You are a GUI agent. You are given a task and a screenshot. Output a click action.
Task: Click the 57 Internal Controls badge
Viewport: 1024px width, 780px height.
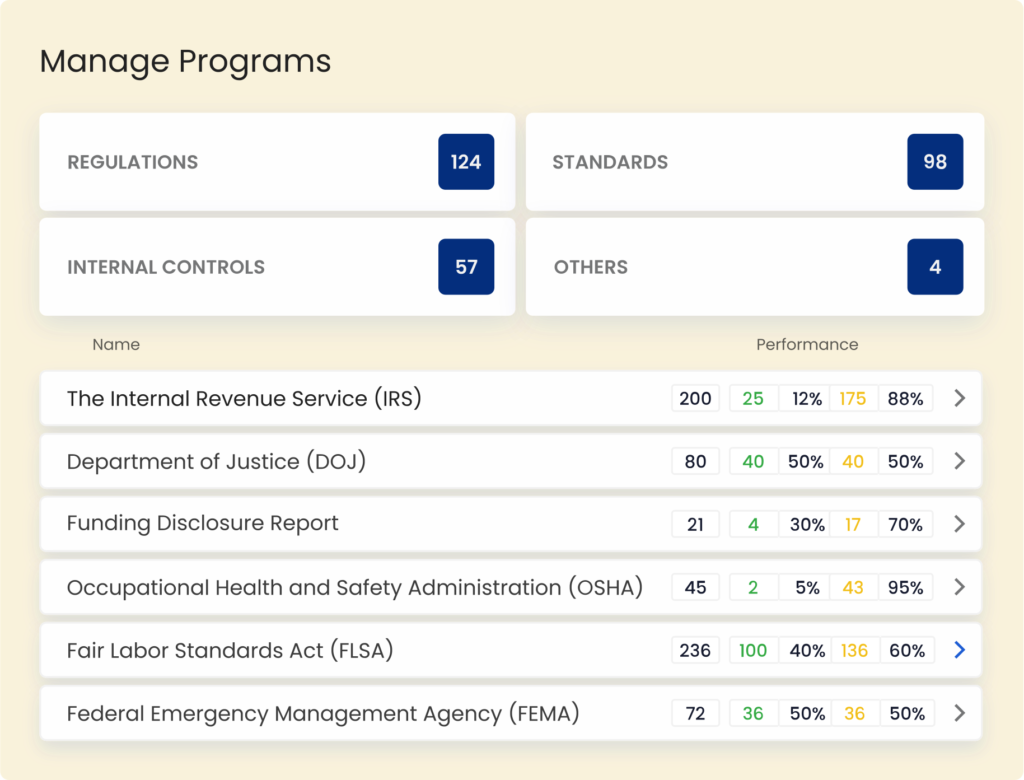(466, 267)
